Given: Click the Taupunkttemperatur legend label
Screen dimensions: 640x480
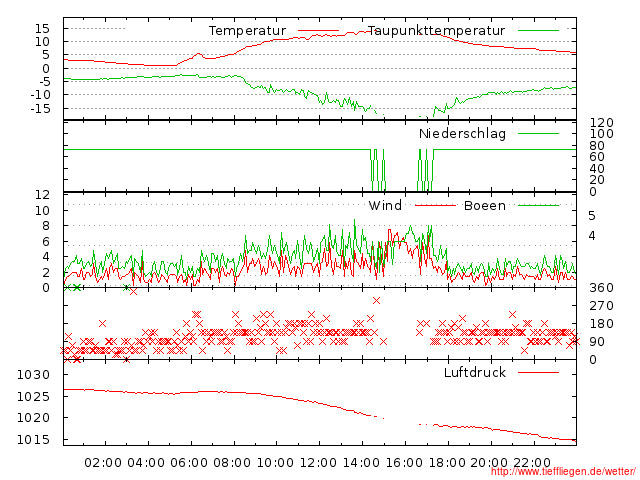Looking at the screenshot, I should tap(436, 31).
